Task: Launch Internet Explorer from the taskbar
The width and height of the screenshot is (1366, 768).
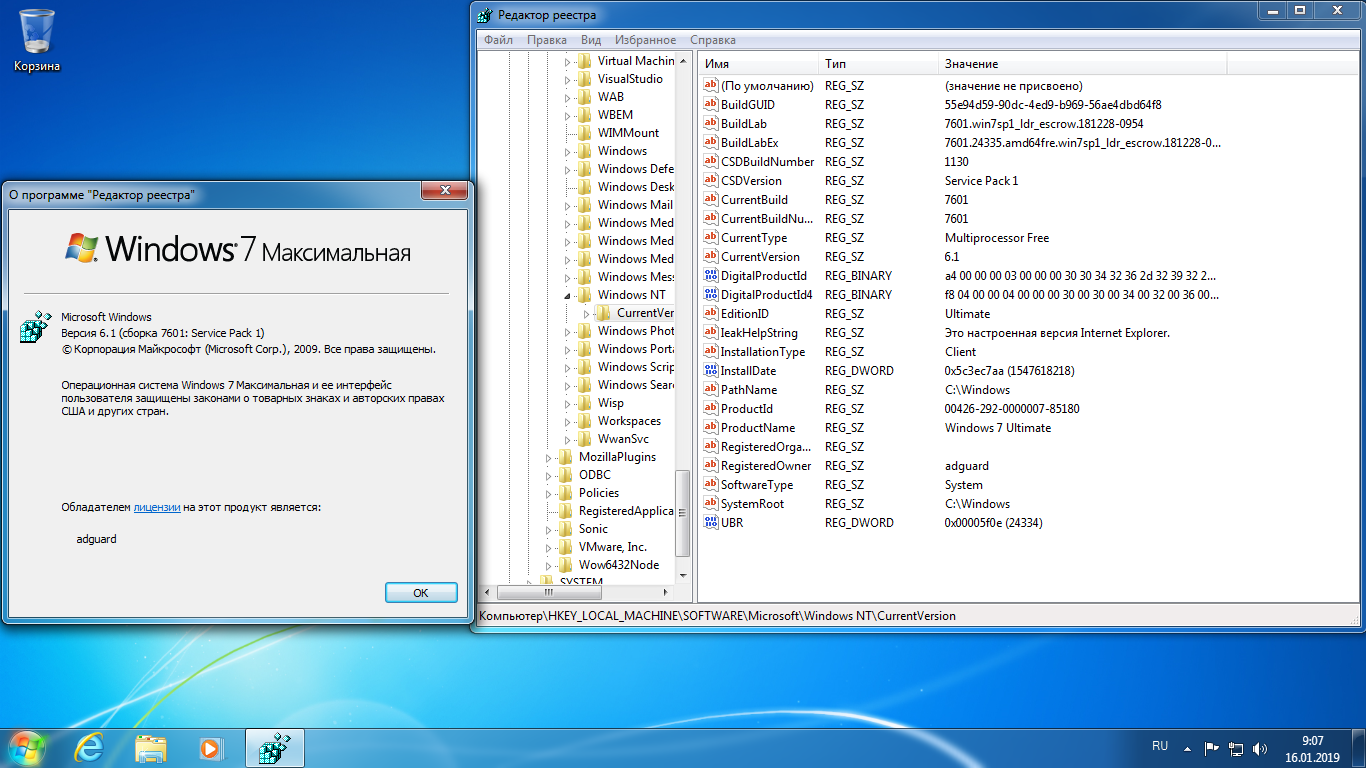Action: (x=90, y=748)
